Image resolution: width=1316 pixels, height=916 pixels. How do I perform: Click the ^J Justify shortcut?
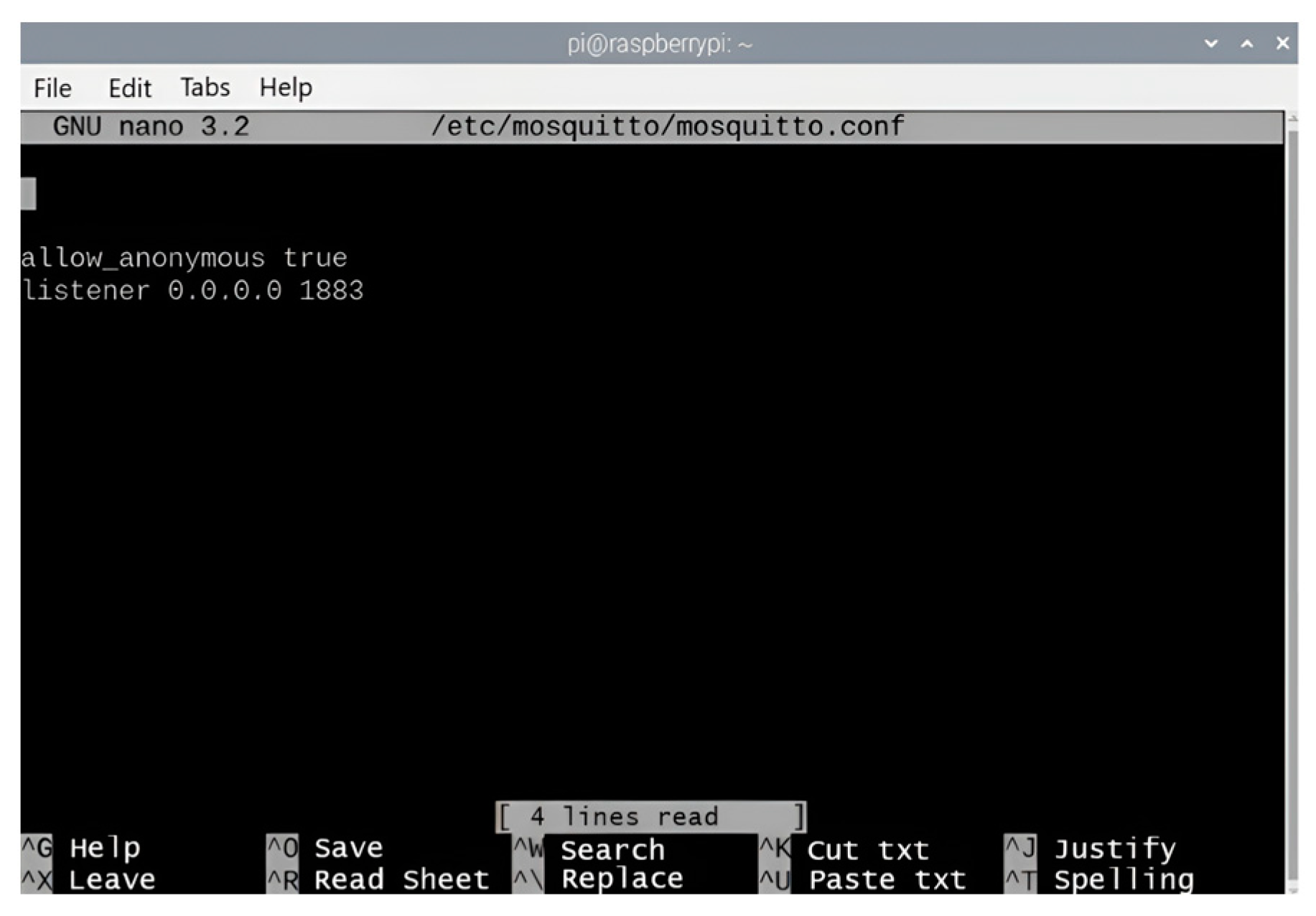(1091, 849)
